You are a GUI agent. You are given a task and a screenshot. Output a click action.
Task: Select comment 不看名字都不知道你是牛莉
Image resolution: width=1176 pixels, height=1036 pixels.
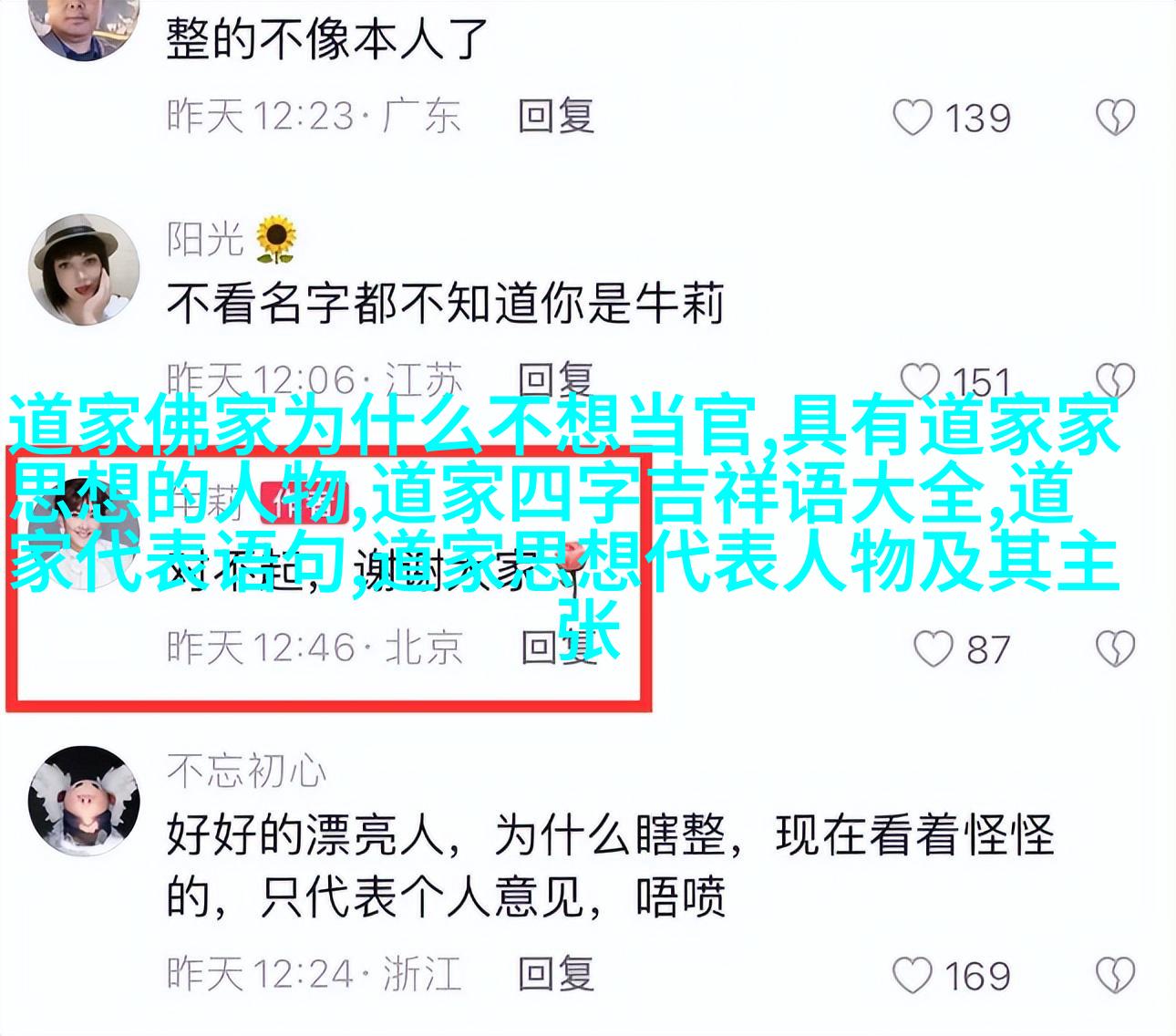445,304
